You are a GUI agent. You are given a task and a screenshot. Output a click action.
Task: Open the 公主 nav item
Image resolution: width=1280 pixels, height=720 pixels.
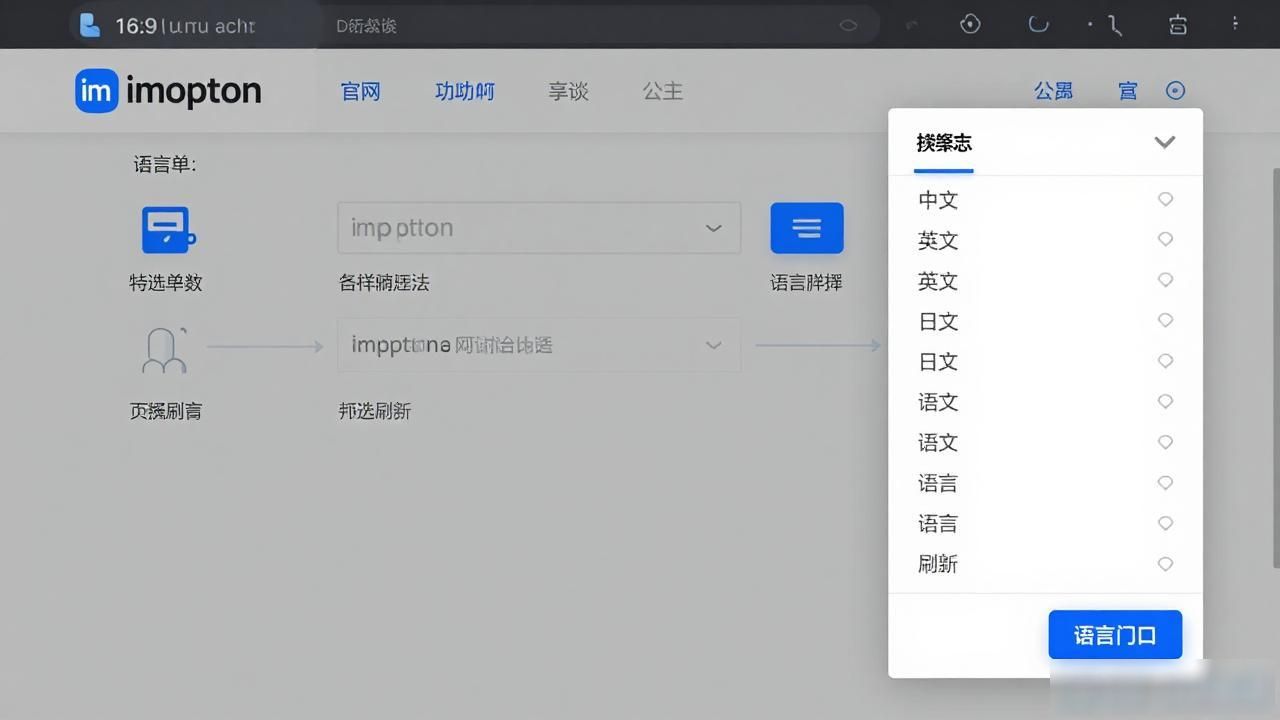point(662,91)
